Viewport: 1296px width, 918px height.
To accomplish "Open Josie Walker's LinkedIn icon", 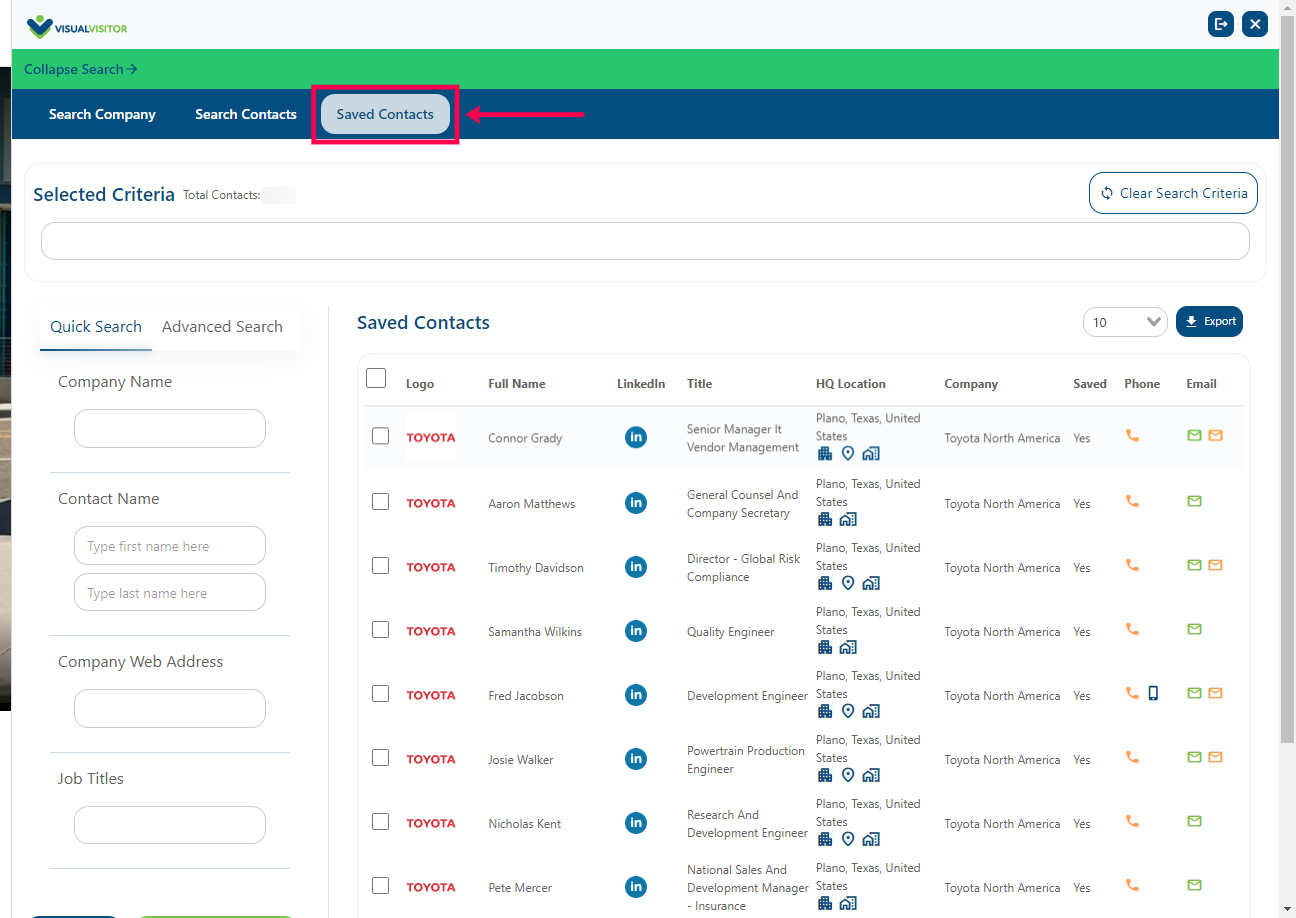I will [x=635, y=759].
